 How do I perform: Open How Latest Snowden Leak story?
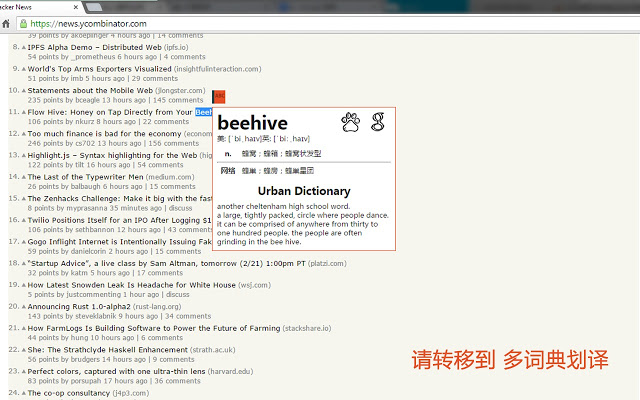[x=131, y=285]
